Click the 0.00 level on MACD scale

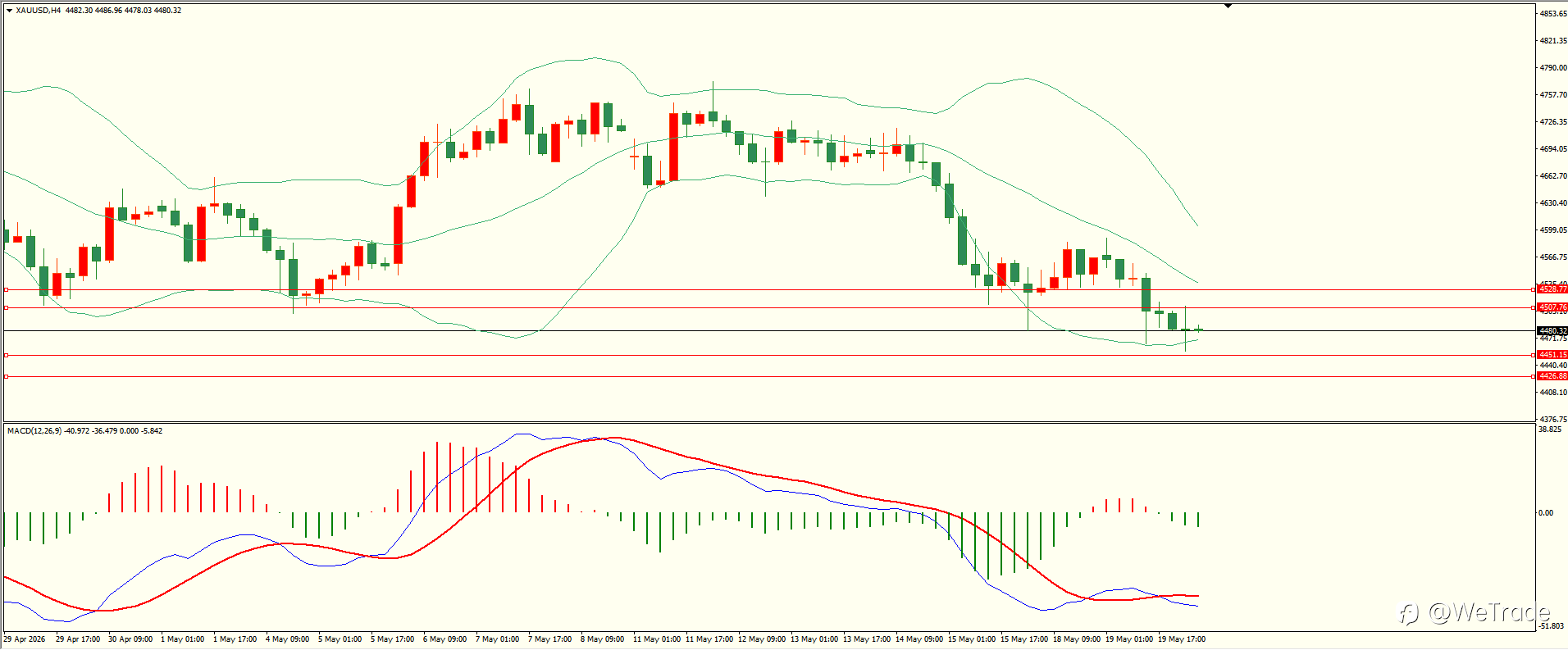[1546, 513]
